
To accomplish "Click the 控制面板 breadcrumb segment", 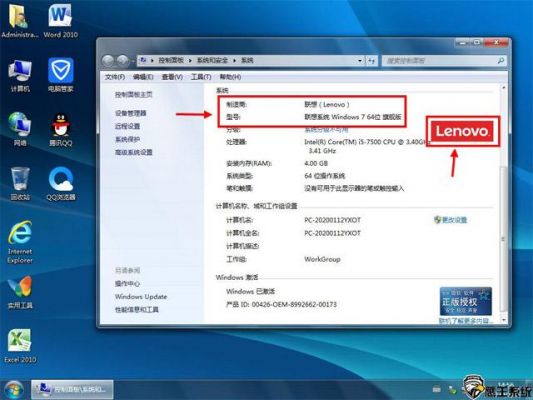I will click(x=171, y=60).
